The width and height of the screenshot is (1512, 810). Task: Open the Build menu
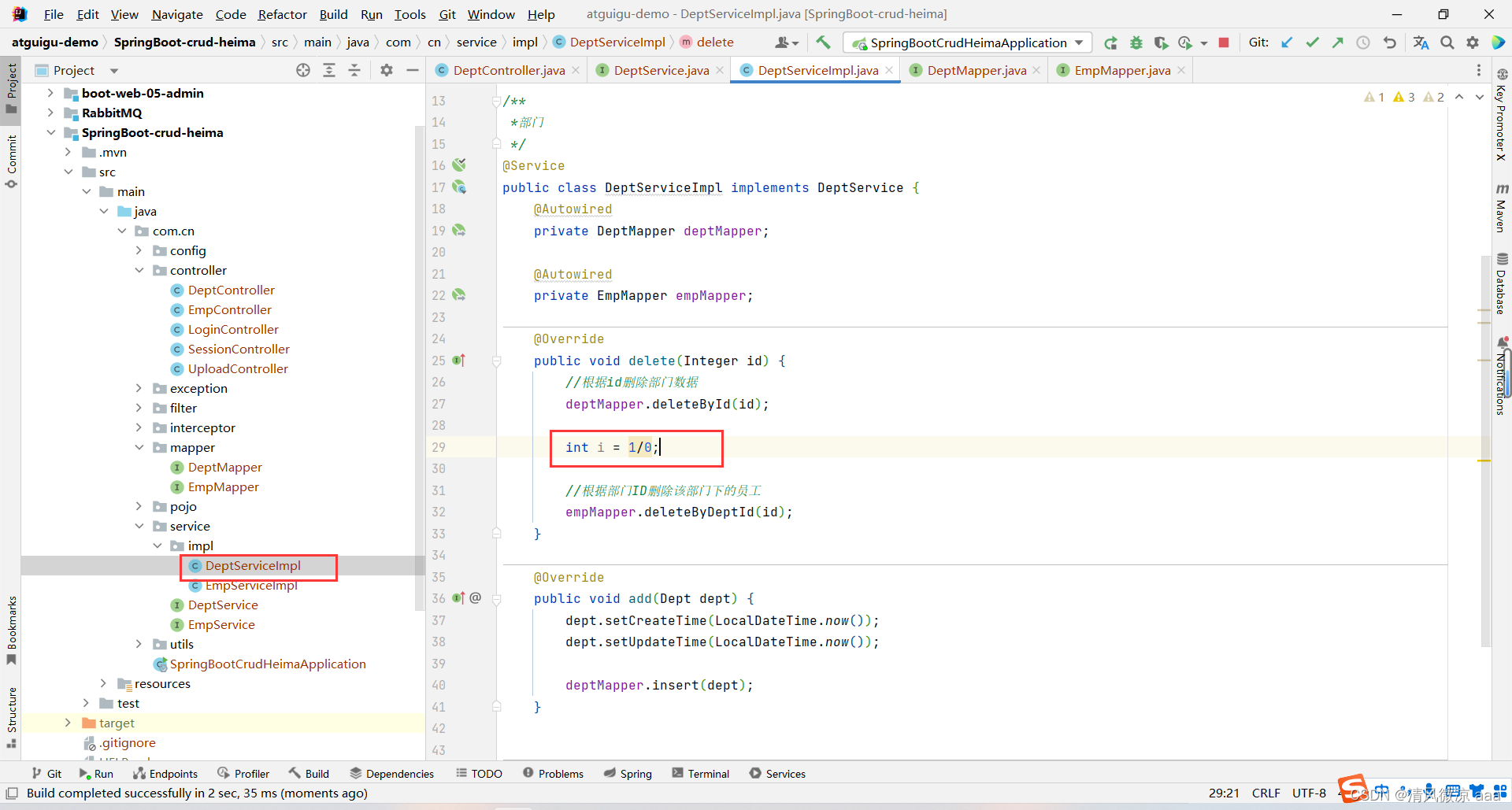pyautogui.click(x=333, y=14)
